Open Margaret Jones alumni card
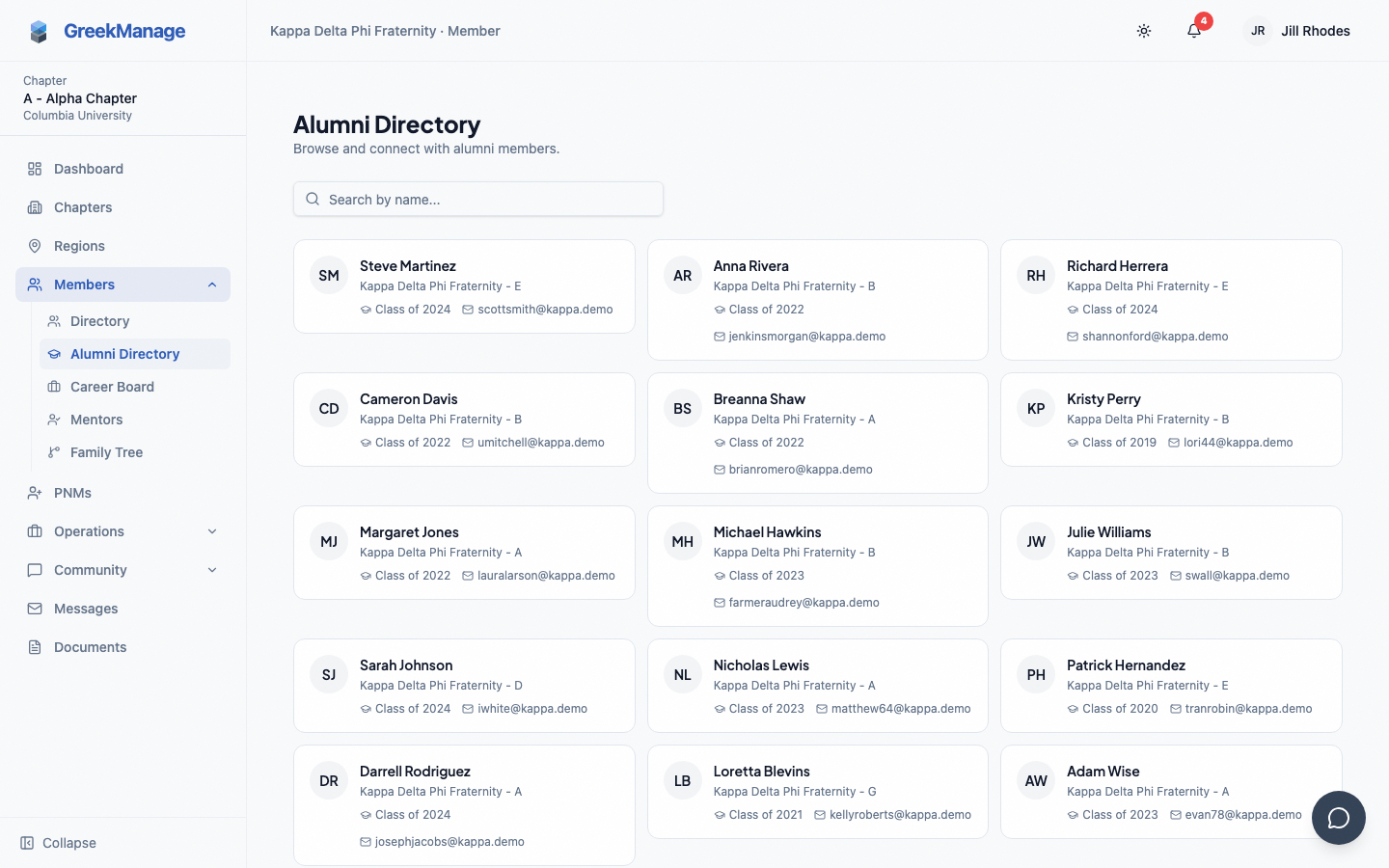 click(464, 553)
